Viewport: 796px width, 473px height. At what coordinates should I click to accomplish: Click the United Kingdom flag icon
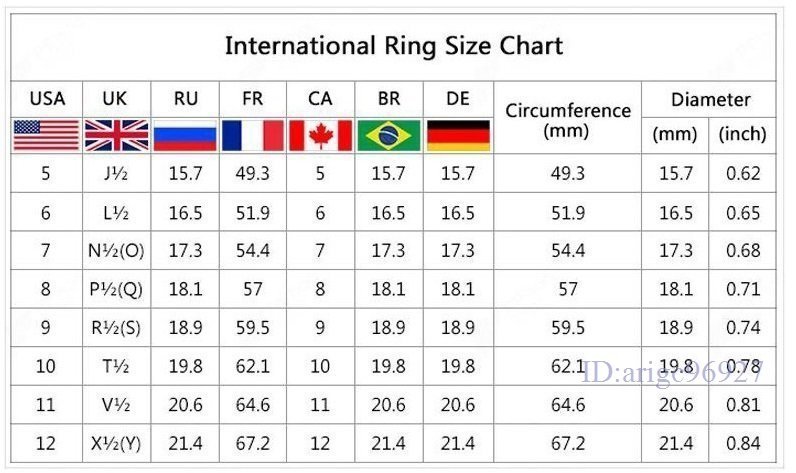point(115,134)
